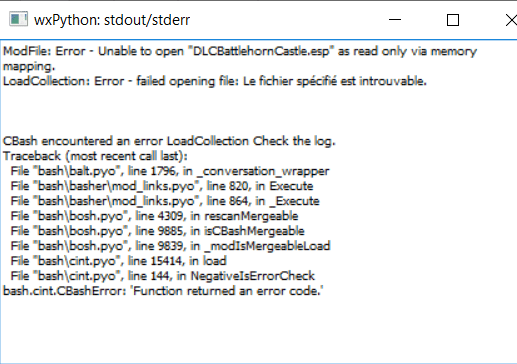Image resolution: width=517 pixels, height=364 pixels.
Task: Maximize the stdout/stderr window
Action: 453,20
